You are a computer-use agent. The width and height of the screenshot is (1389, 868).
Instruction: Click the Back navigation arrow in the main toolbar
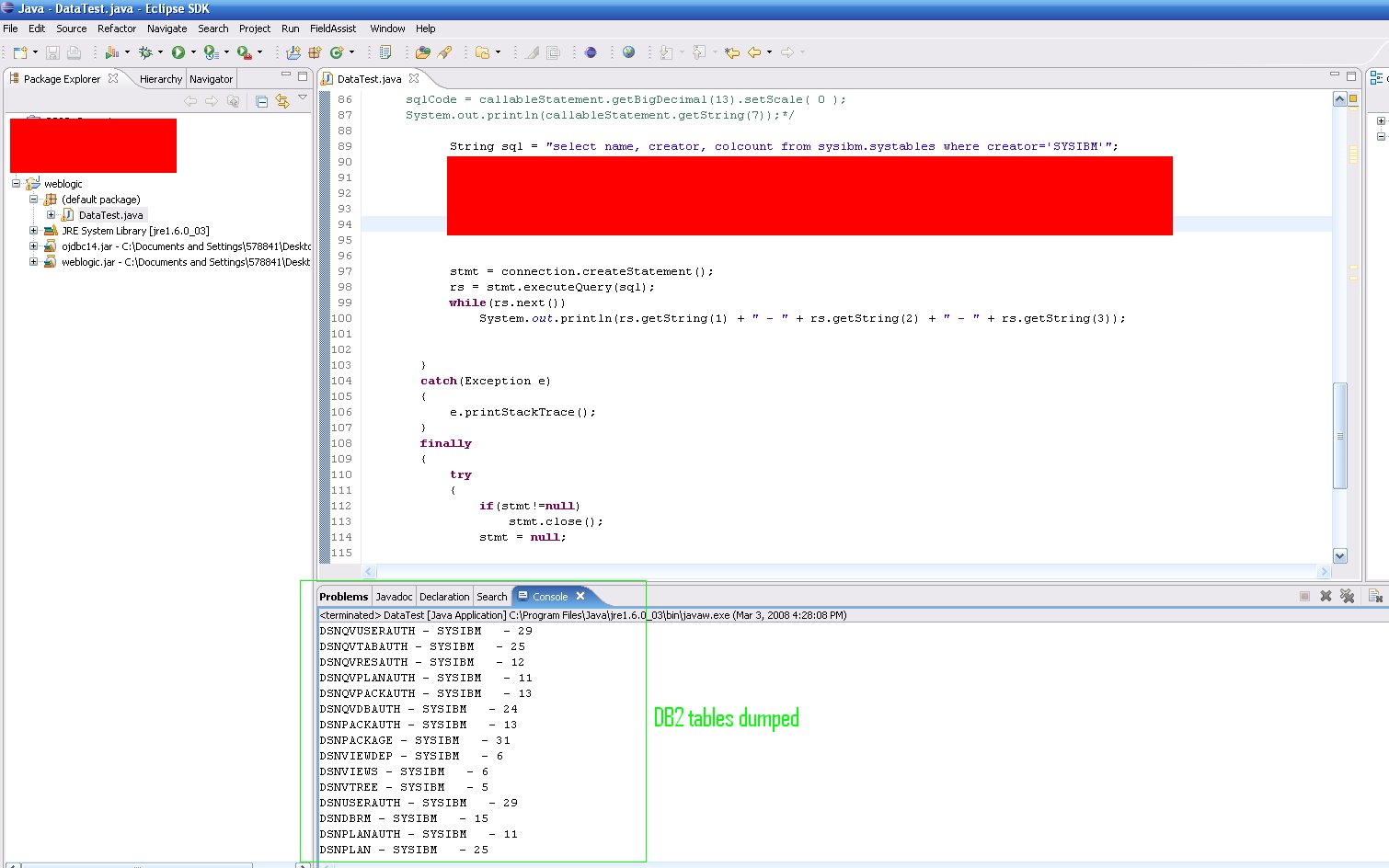(754, 52)
